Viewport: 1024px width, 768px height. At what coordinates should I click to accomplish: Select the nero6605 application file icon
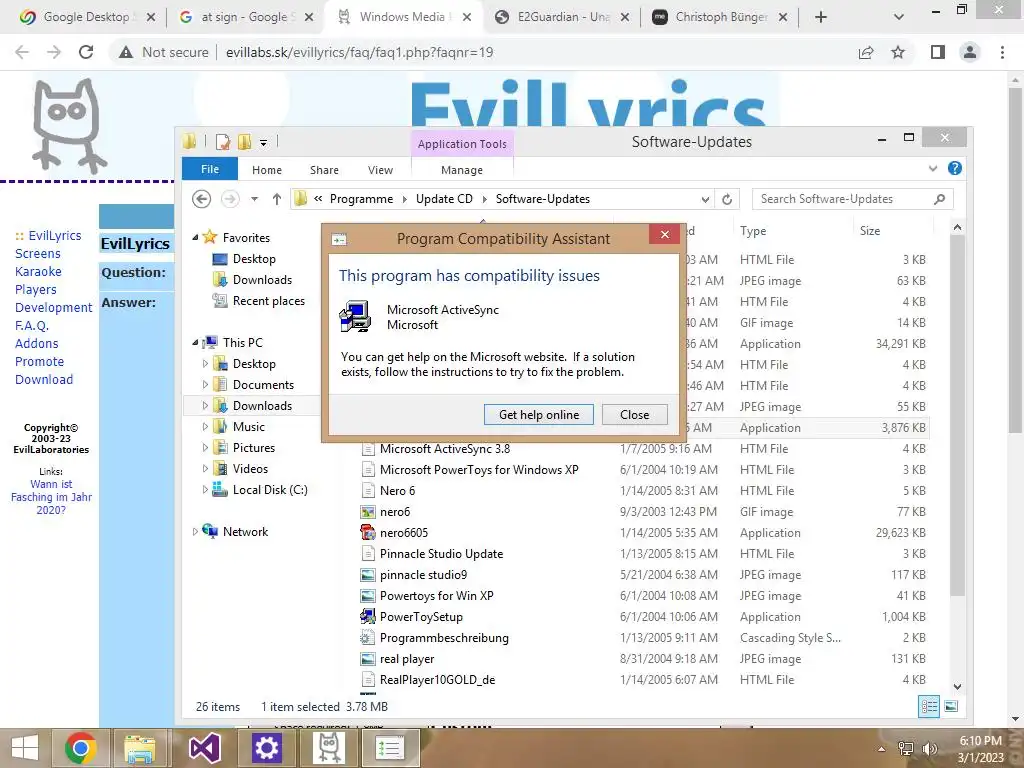[368, 532]
